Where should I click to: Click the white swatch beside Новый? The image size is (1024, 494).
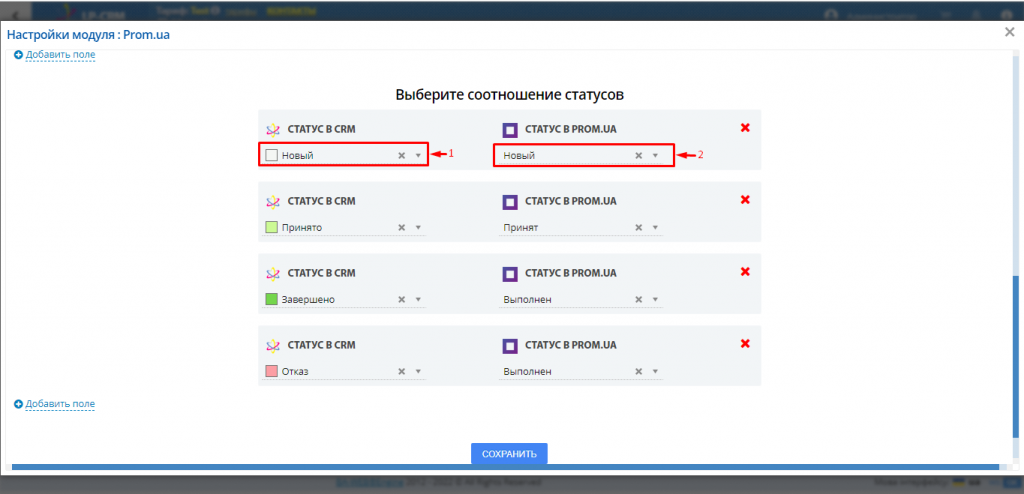(x=272, y=156)
